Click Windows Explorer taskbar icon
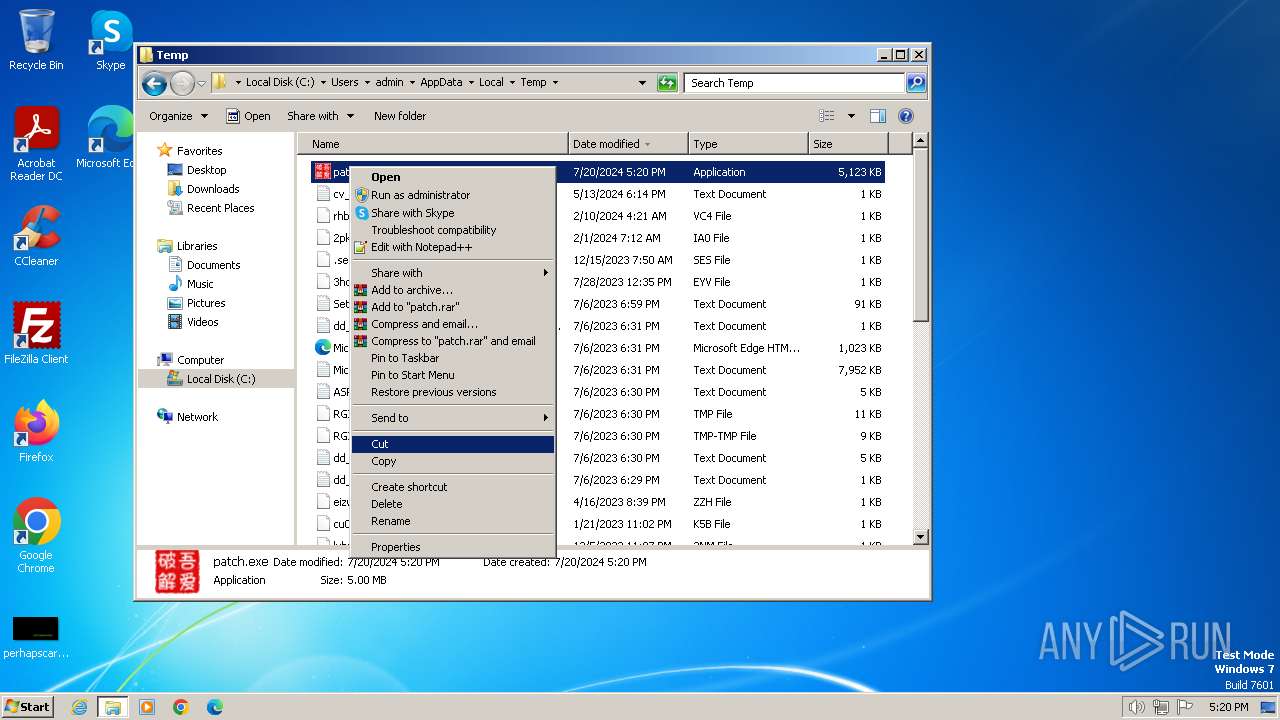The image size is (1280, 720). point(113,707)
